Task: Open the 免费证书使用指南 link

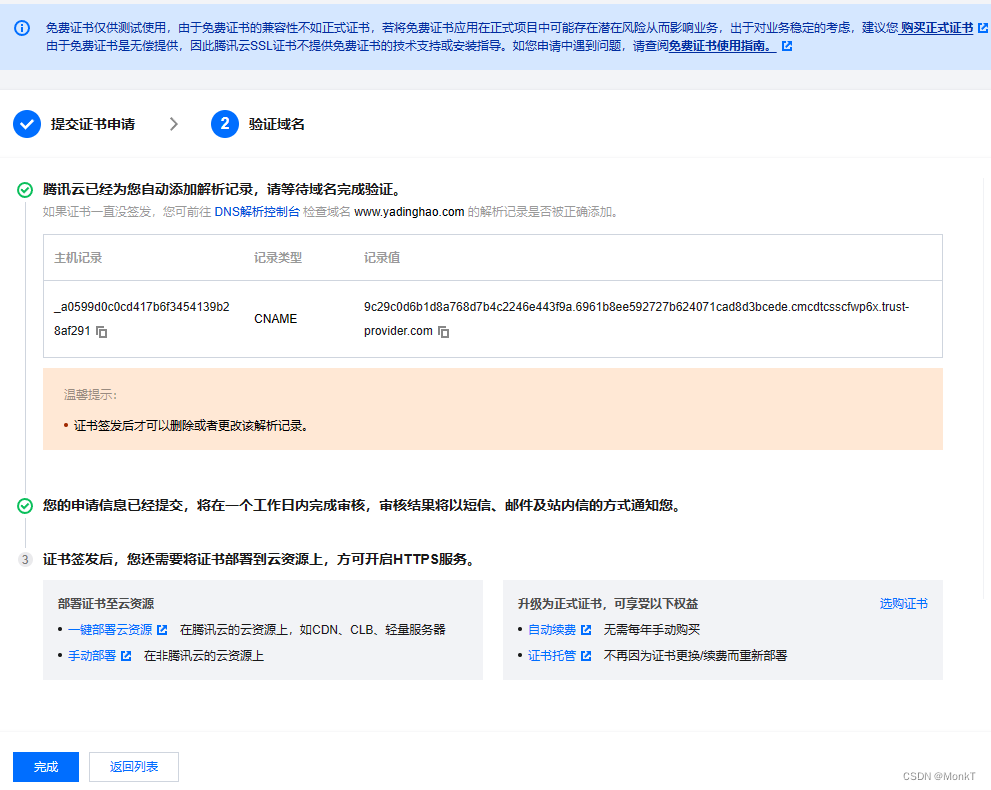Action: [722, 46]
